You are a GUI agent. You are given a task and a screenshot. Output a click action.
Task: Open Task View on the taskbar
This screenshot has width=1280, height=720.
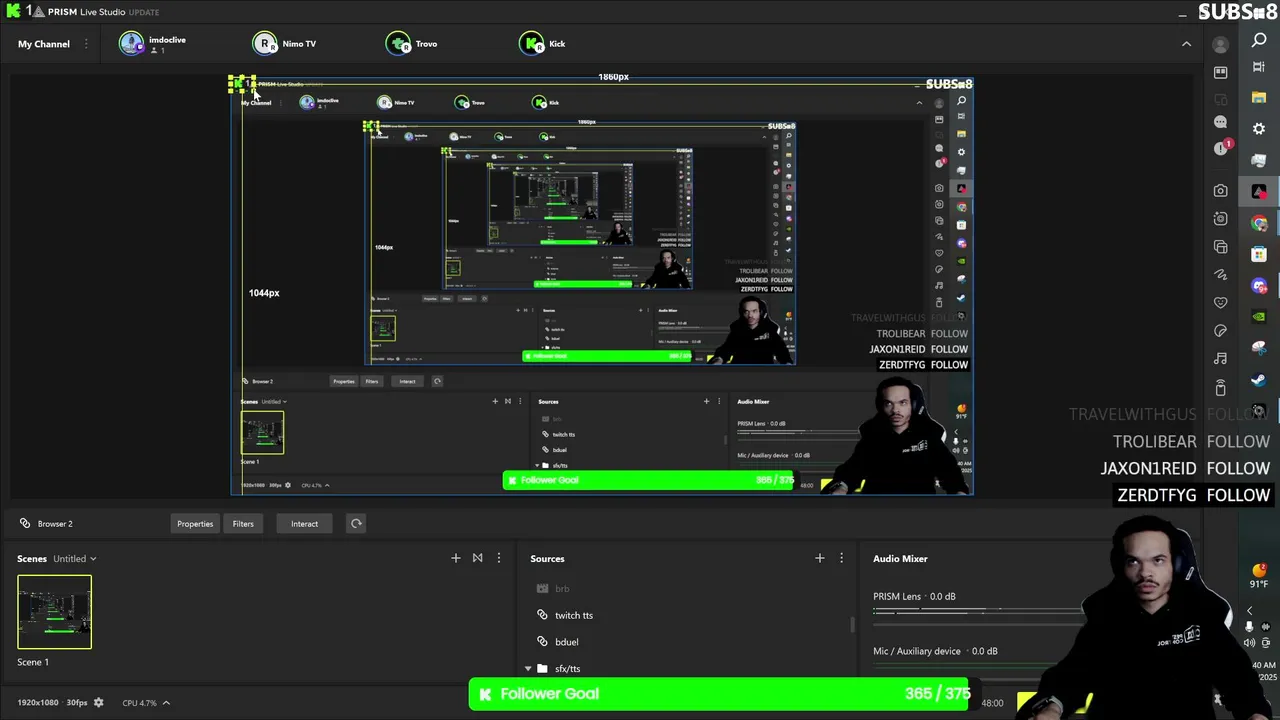[1259, 67]
